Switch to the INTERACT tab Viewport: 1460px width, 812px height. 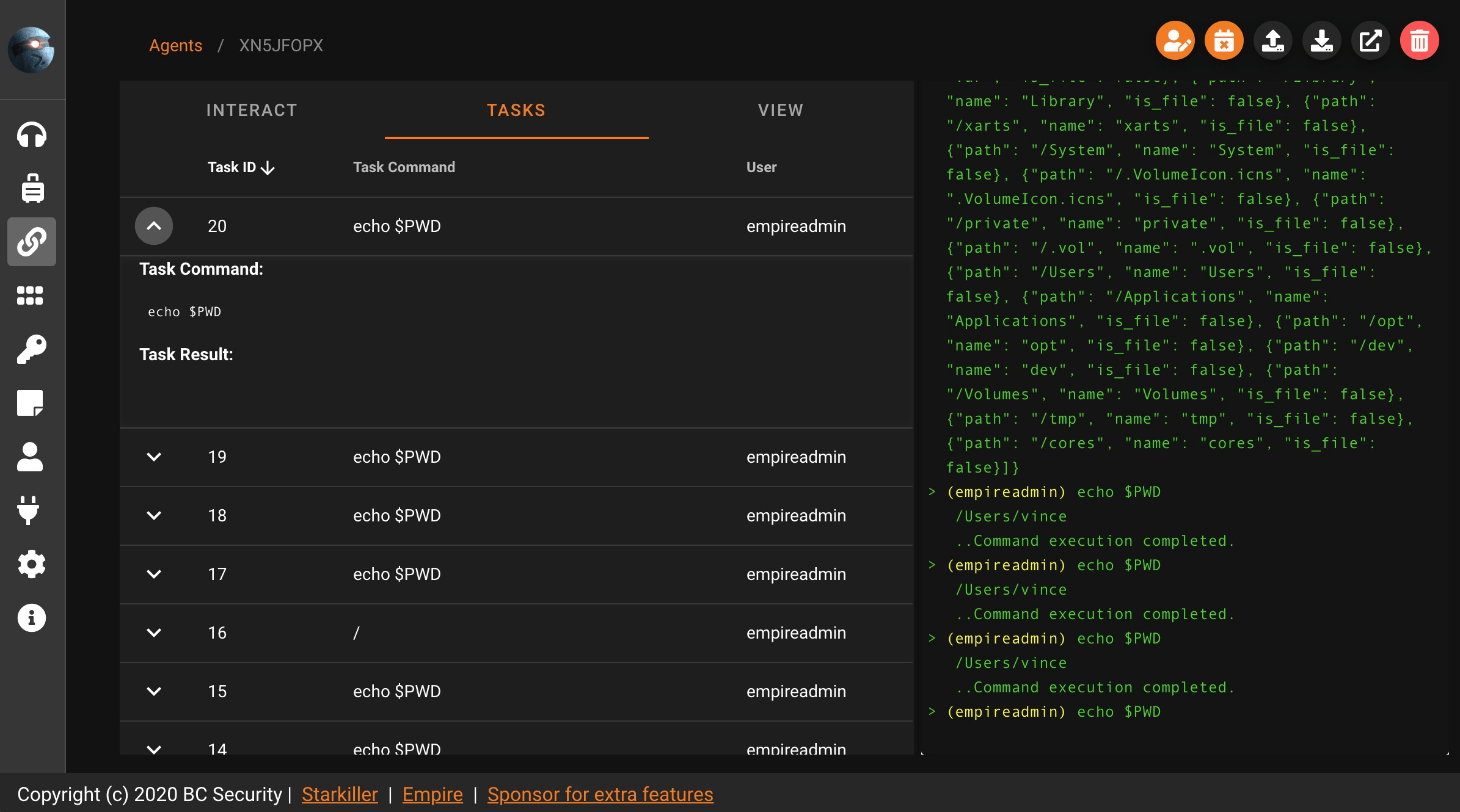(x=252, y=110)
